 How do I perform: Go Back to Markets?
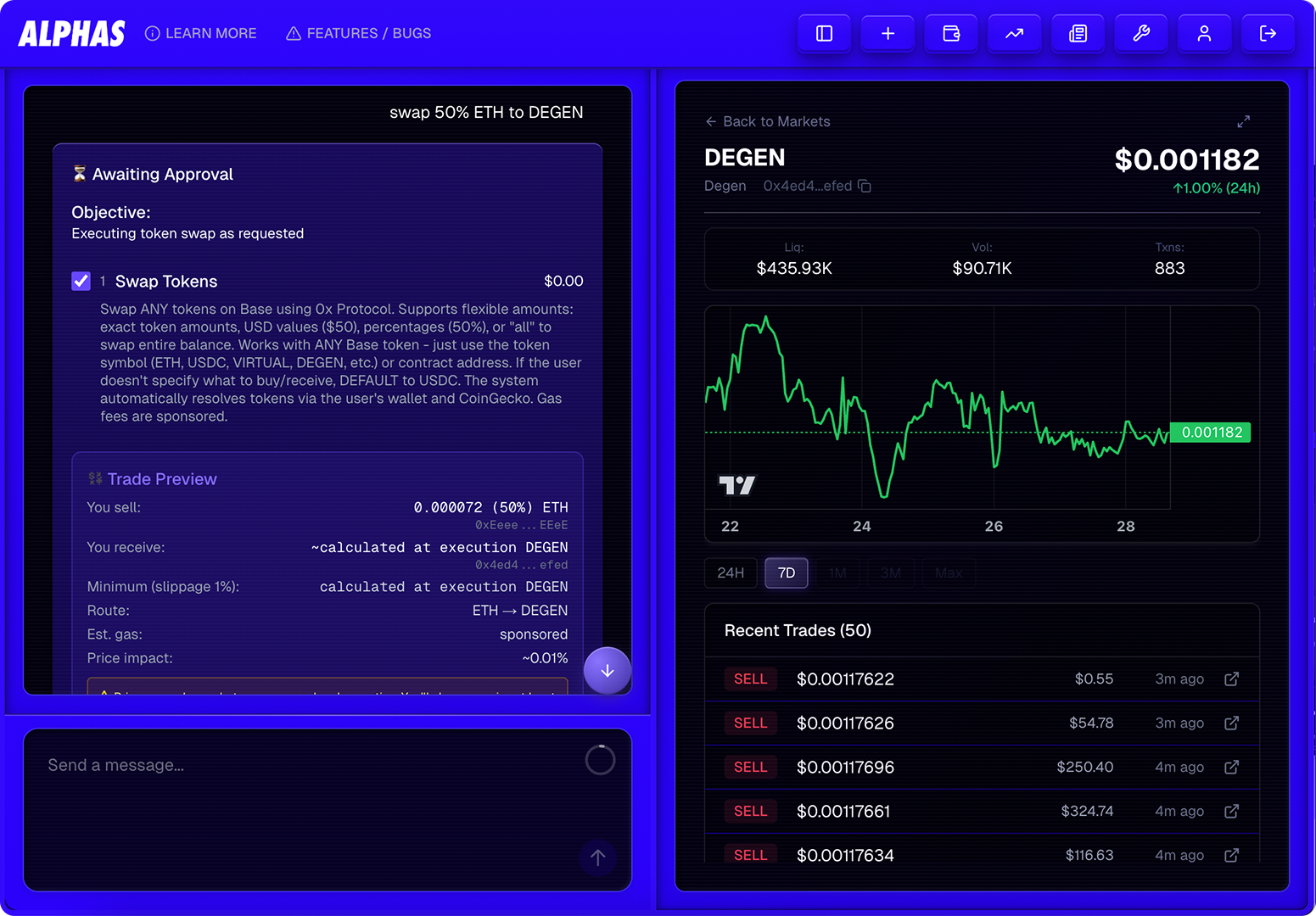click(x=768, y=121)
